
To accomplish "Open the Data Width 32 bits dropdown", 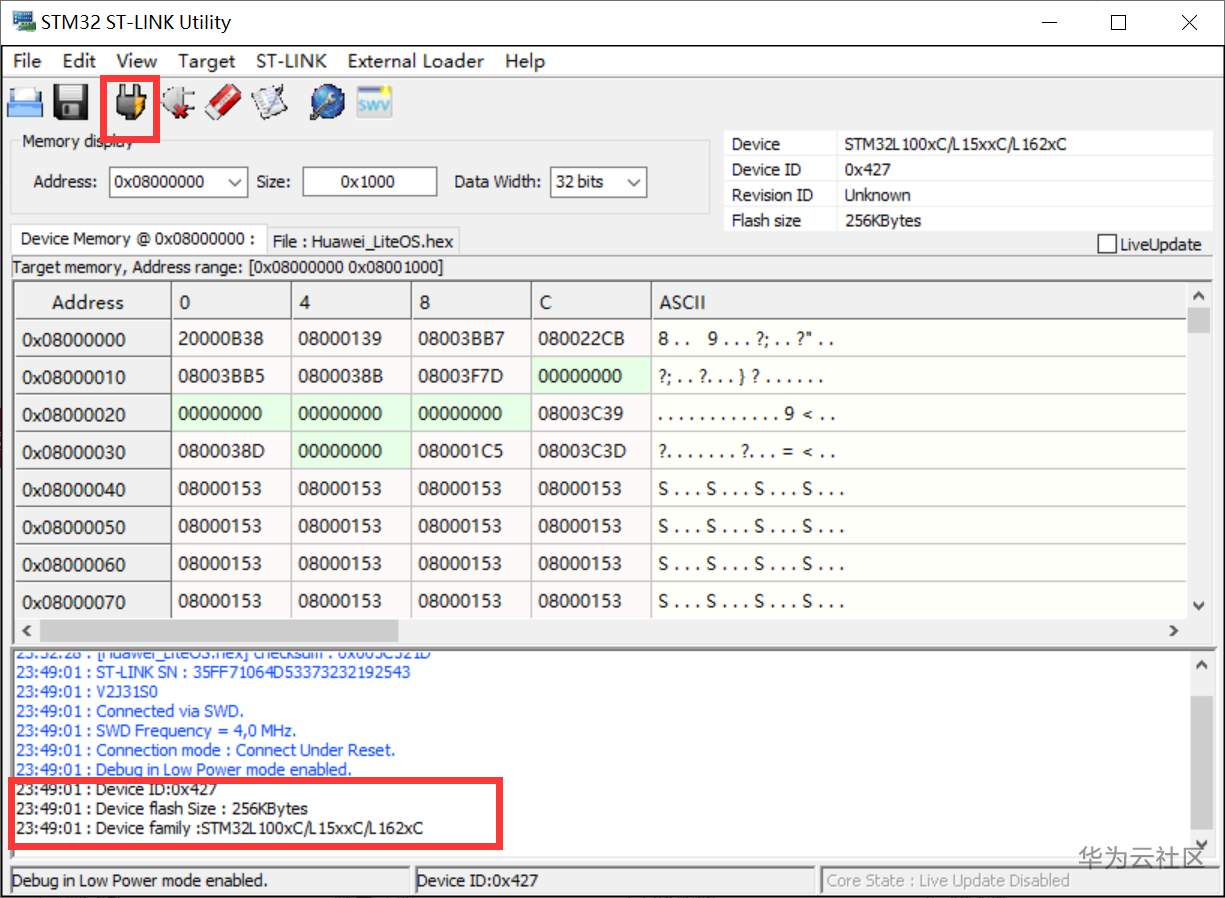I will [x=598, y=182].
